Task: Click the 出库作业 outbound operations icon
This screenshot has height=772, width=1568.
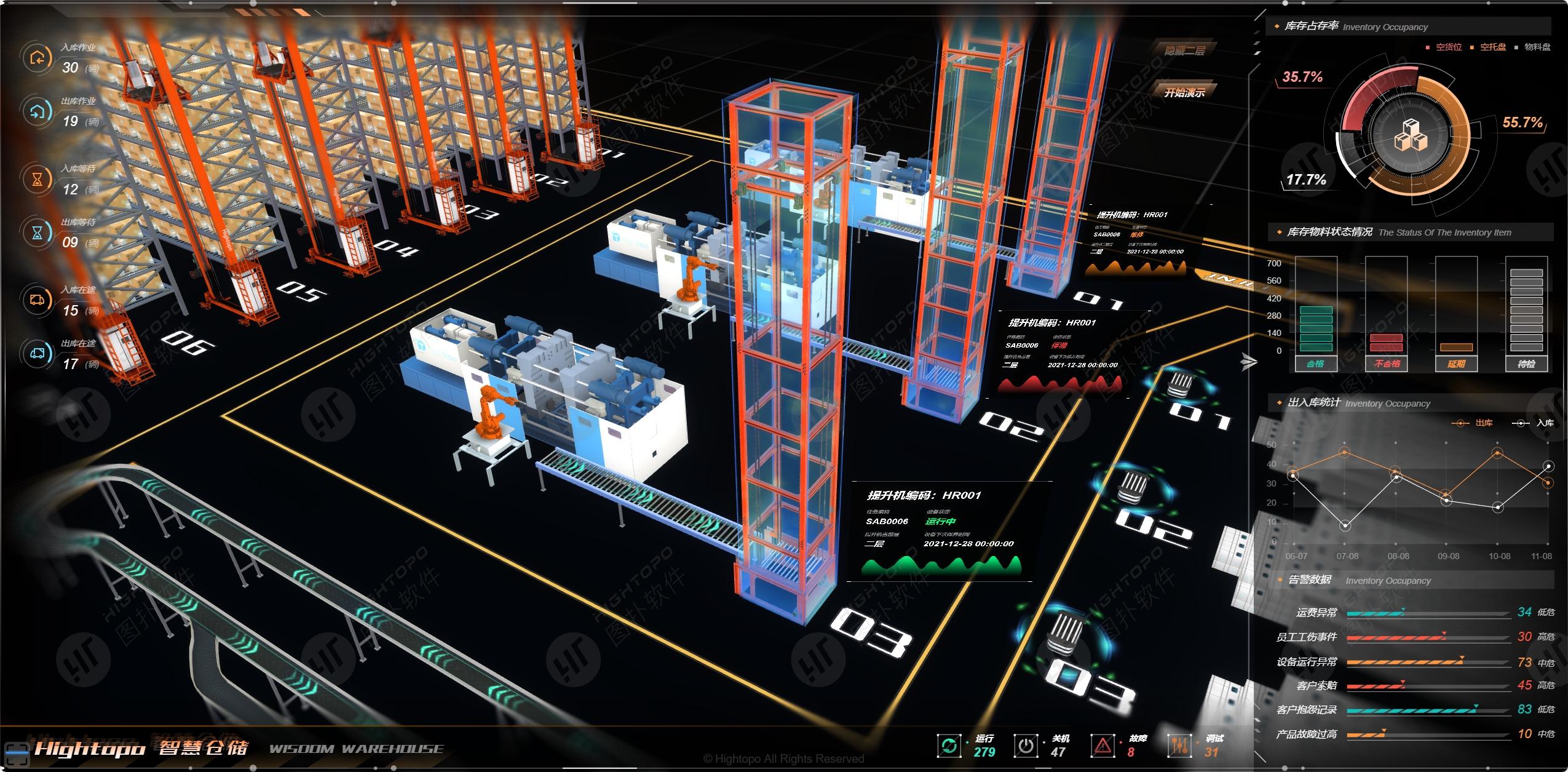Action: click(x=38, y=112)
